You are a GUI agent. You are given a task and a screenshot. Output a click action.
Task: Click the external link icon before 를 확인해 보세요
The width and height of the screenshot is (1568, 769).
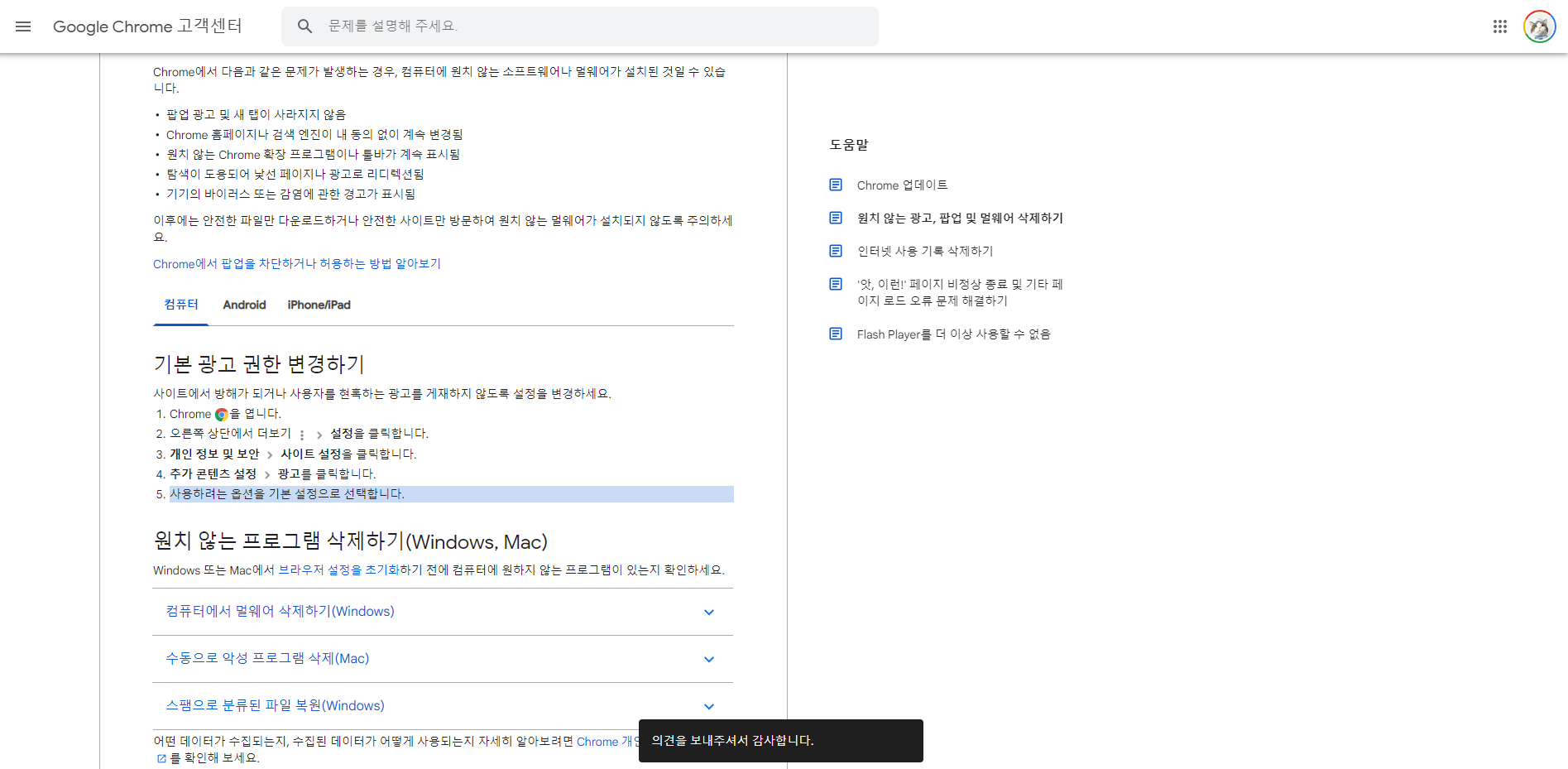pos(161,758)
